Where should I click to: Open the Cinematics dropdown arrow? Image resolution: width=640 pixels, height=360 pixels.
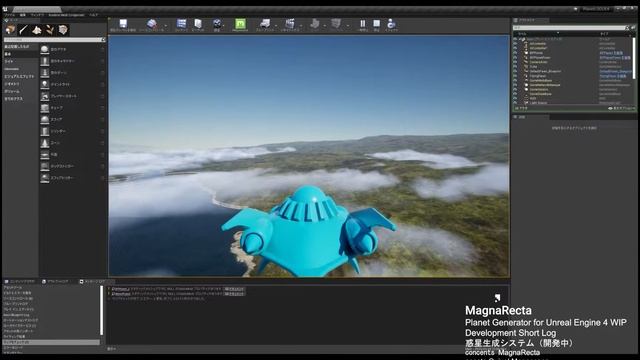pyautogui.click(x=301, y=26)
